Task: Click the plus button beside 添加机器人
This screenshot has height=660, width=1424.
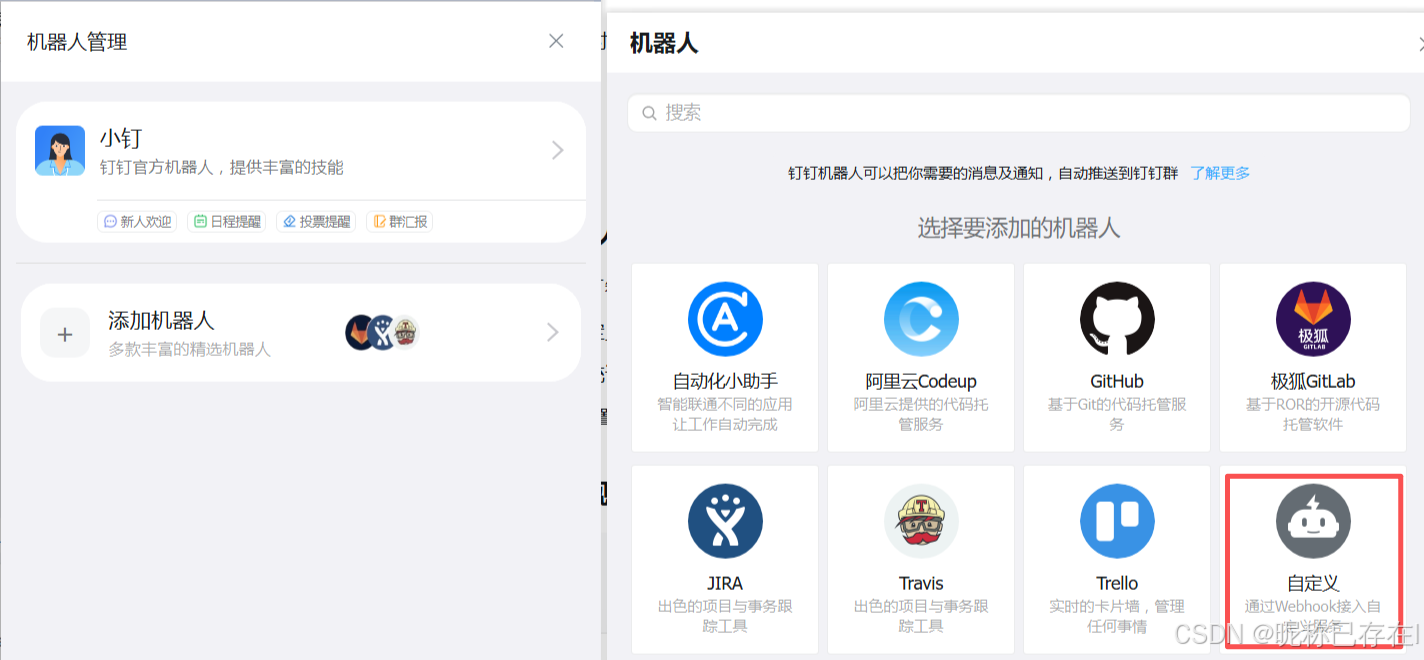Action: 64,332
